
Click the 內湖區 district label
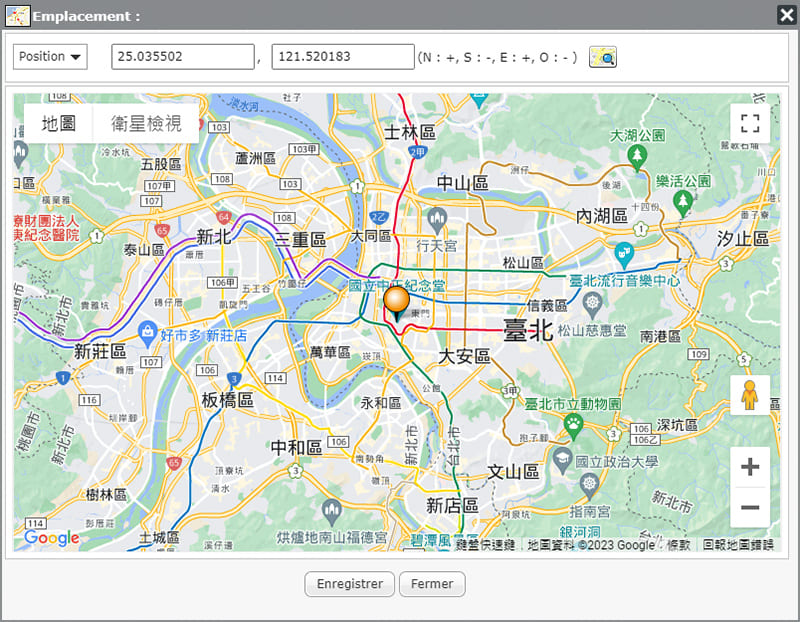[x=602, y=216]
